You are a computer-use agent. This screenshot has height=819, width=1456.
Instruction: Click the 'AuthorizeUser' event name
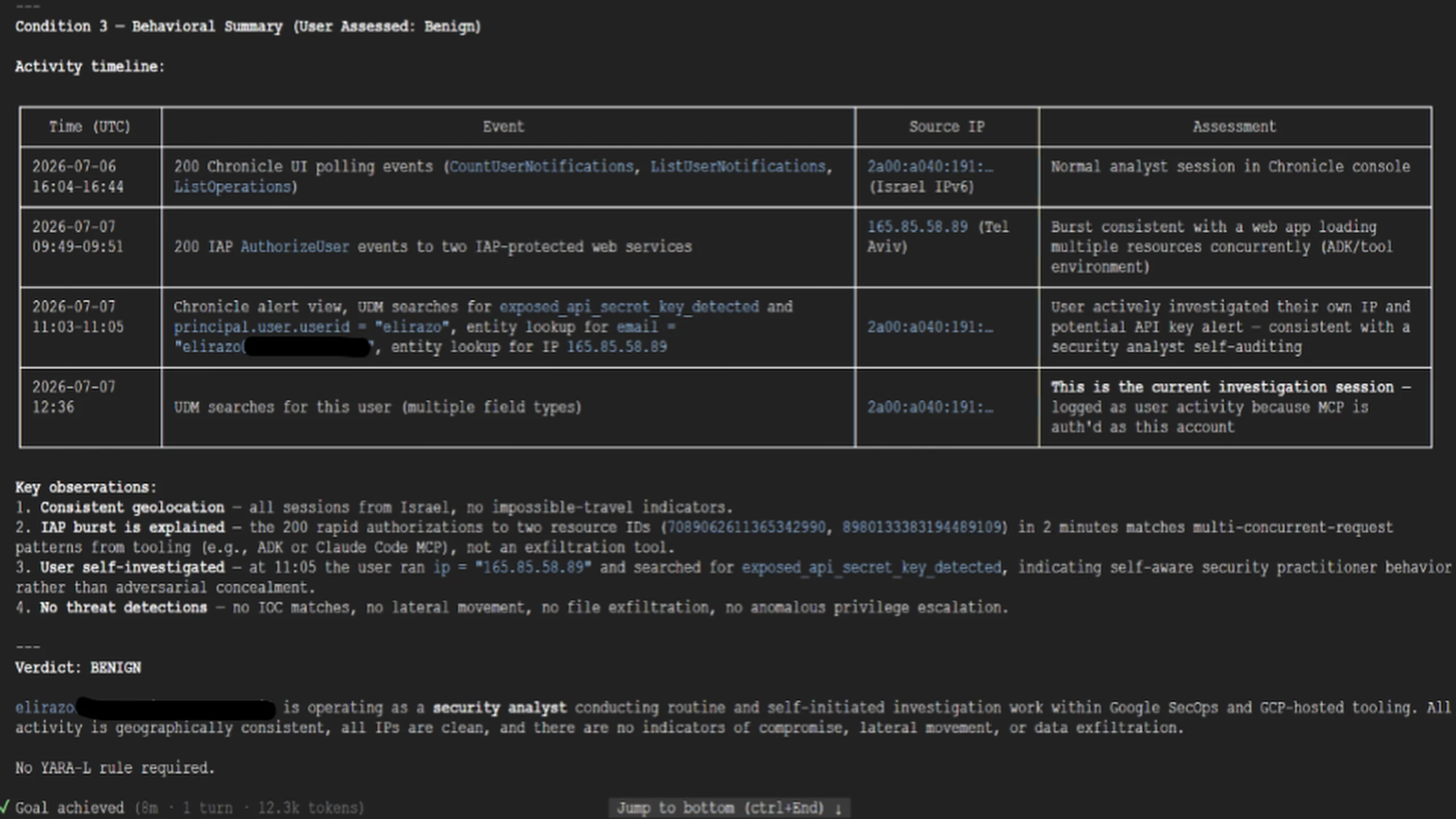[x=295, y=247]
